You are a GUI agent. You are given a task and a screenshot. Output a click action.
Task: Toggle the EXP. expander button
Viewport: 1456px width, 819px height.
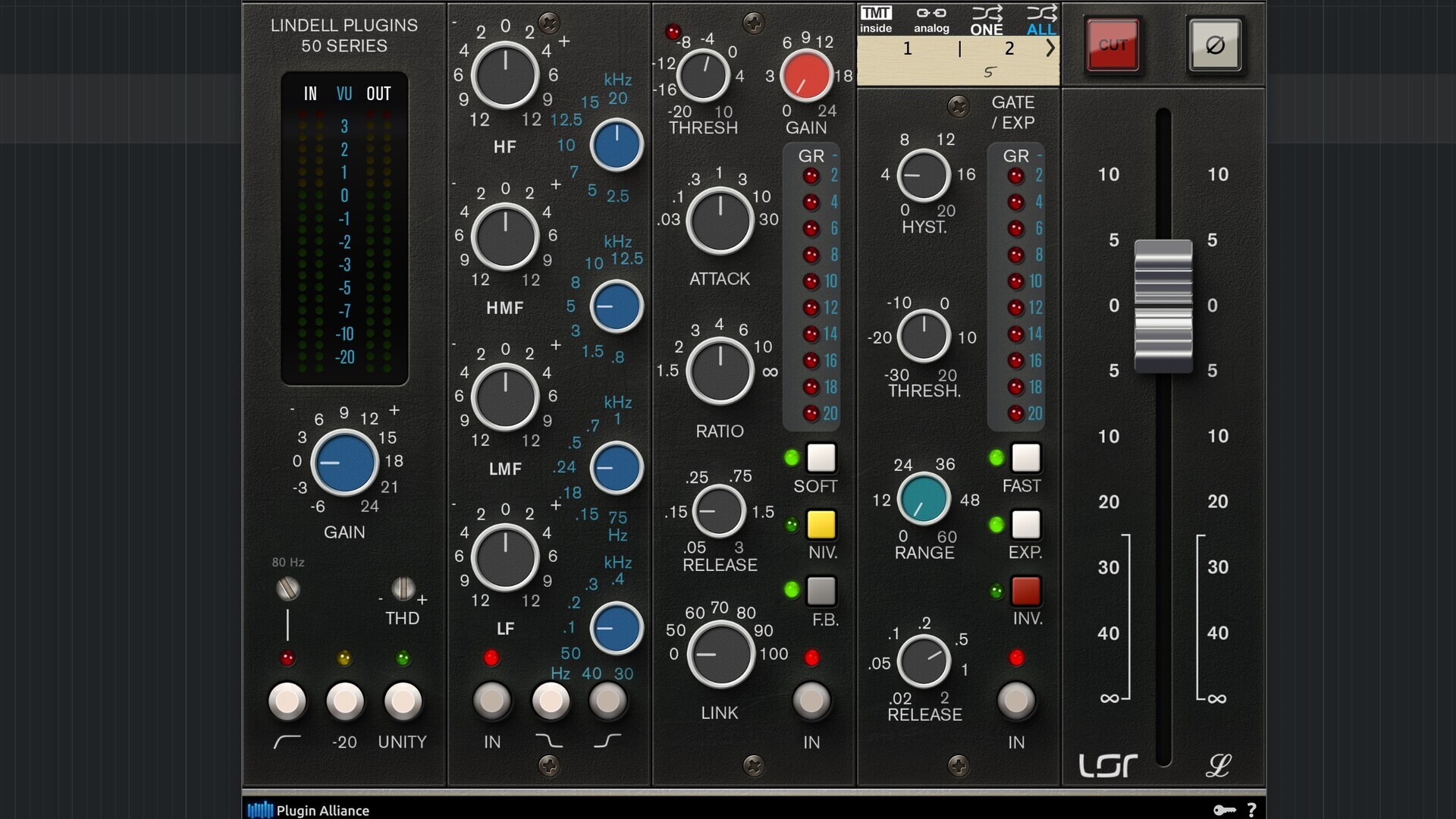pyautogui.click(x=1026, y=525)
